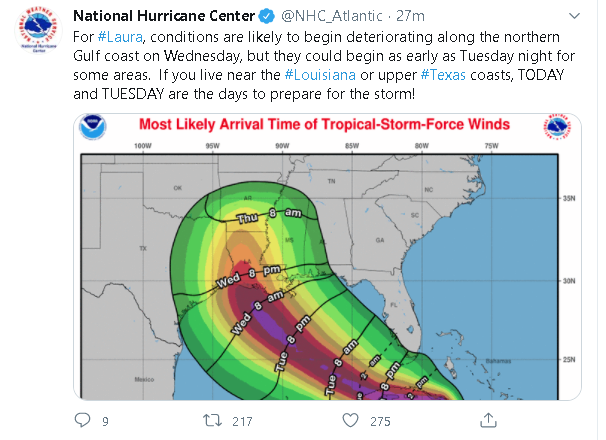Click the National Hurricane Center name
The image size is (606, 440).
[x=164, y=16]
